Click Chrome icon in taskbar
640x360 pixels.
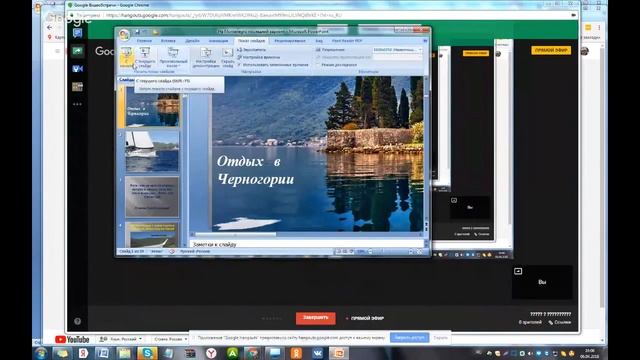tap(253, 353)
